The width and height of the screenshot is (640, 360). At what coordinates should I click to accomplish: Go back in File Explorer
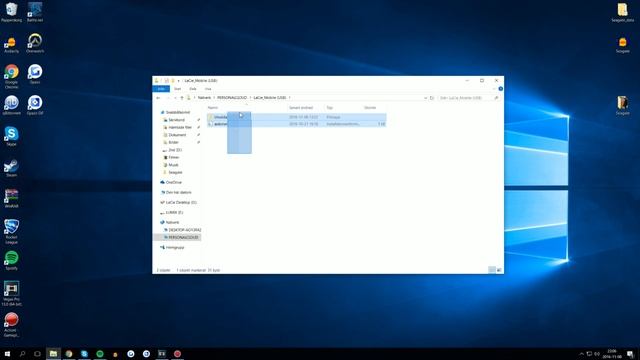(158, 98)
